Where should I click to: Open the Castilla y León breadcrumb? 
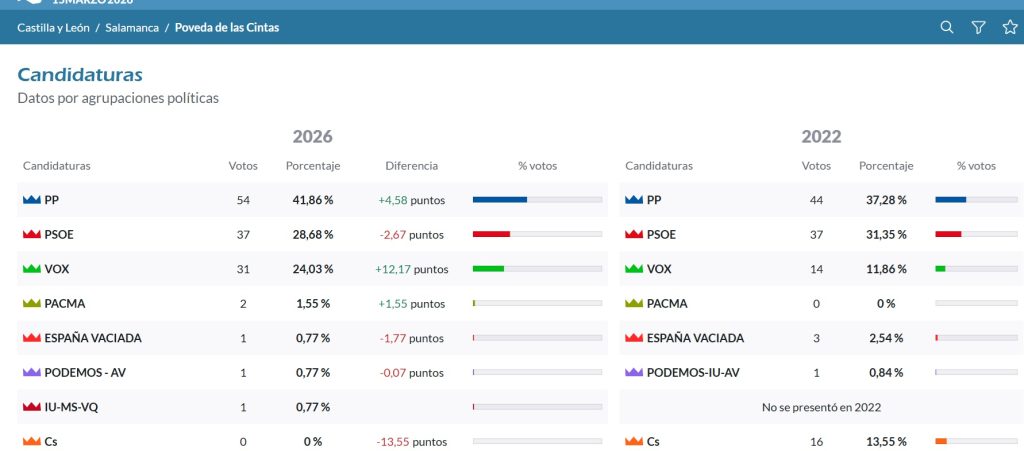point(54,28)
